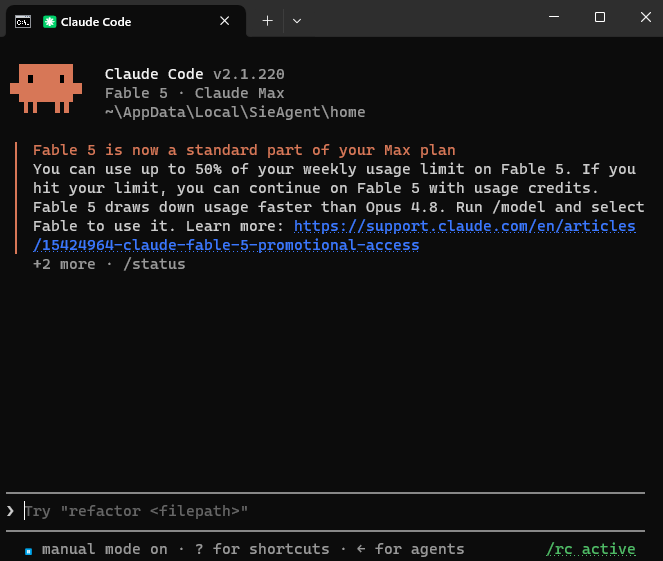663x561 pixels.
Task: Click the '/rc active' status link
Action: click(591, 549)
